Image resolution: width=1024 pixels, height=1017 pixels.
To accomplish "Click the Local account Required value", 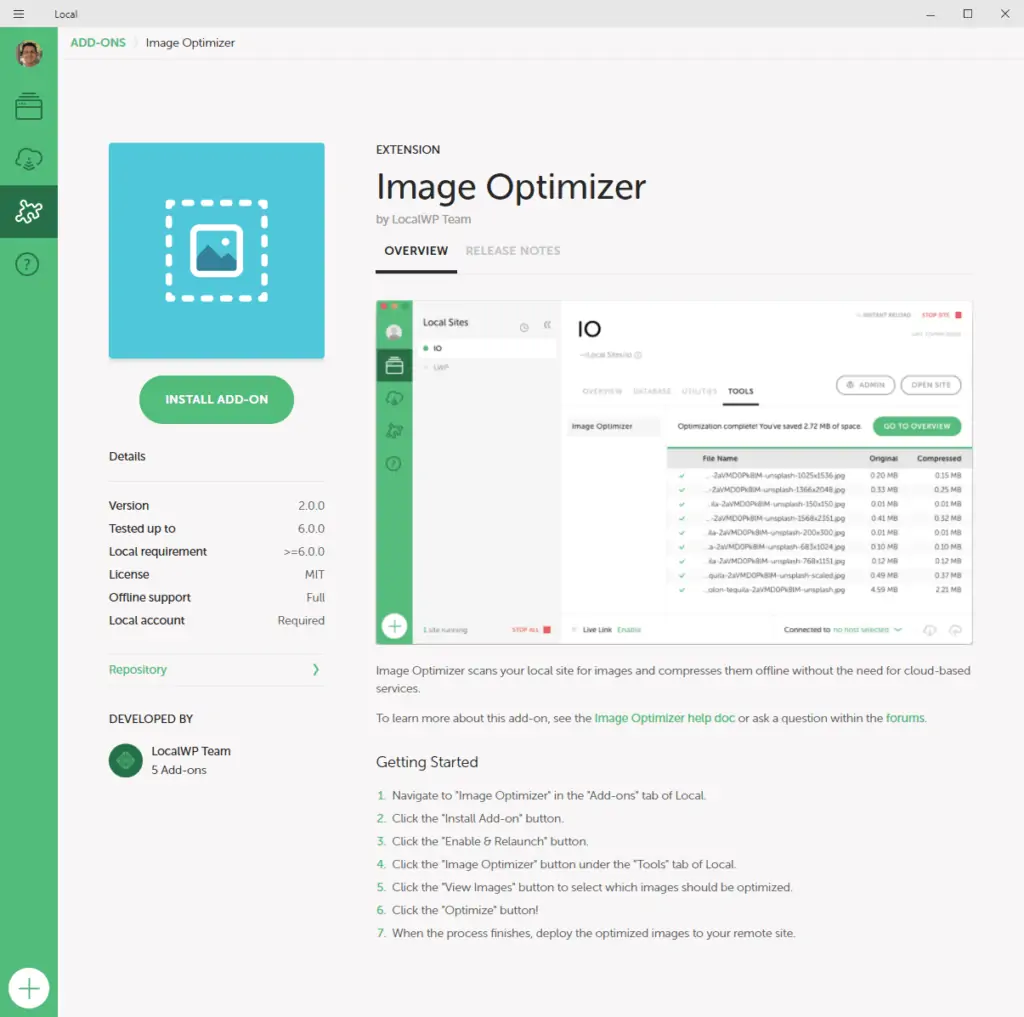I will (x=300, y=620).
